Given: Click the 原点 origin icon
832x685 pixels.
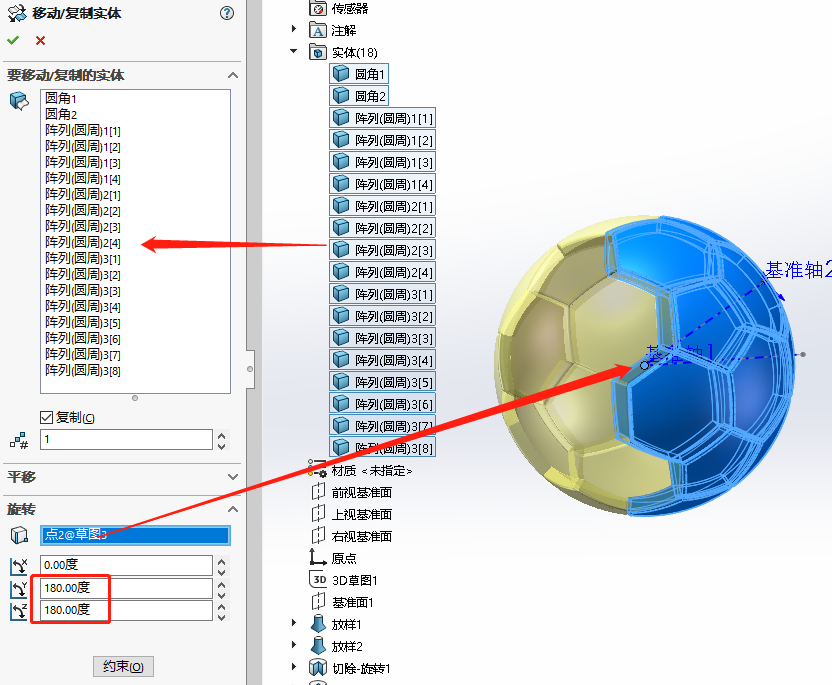Looking at the screenshot, I should tap(317, 556).
